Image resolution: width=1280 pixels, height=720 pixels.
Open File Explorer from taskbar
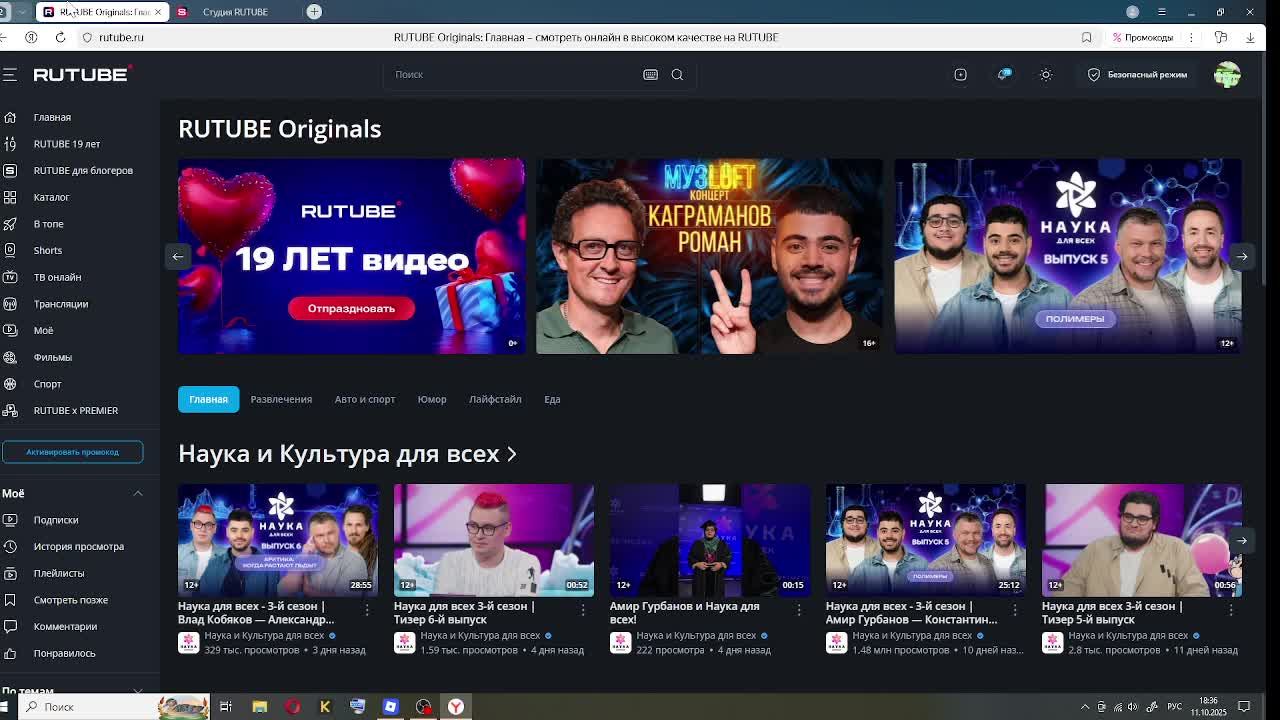[259, 707]
